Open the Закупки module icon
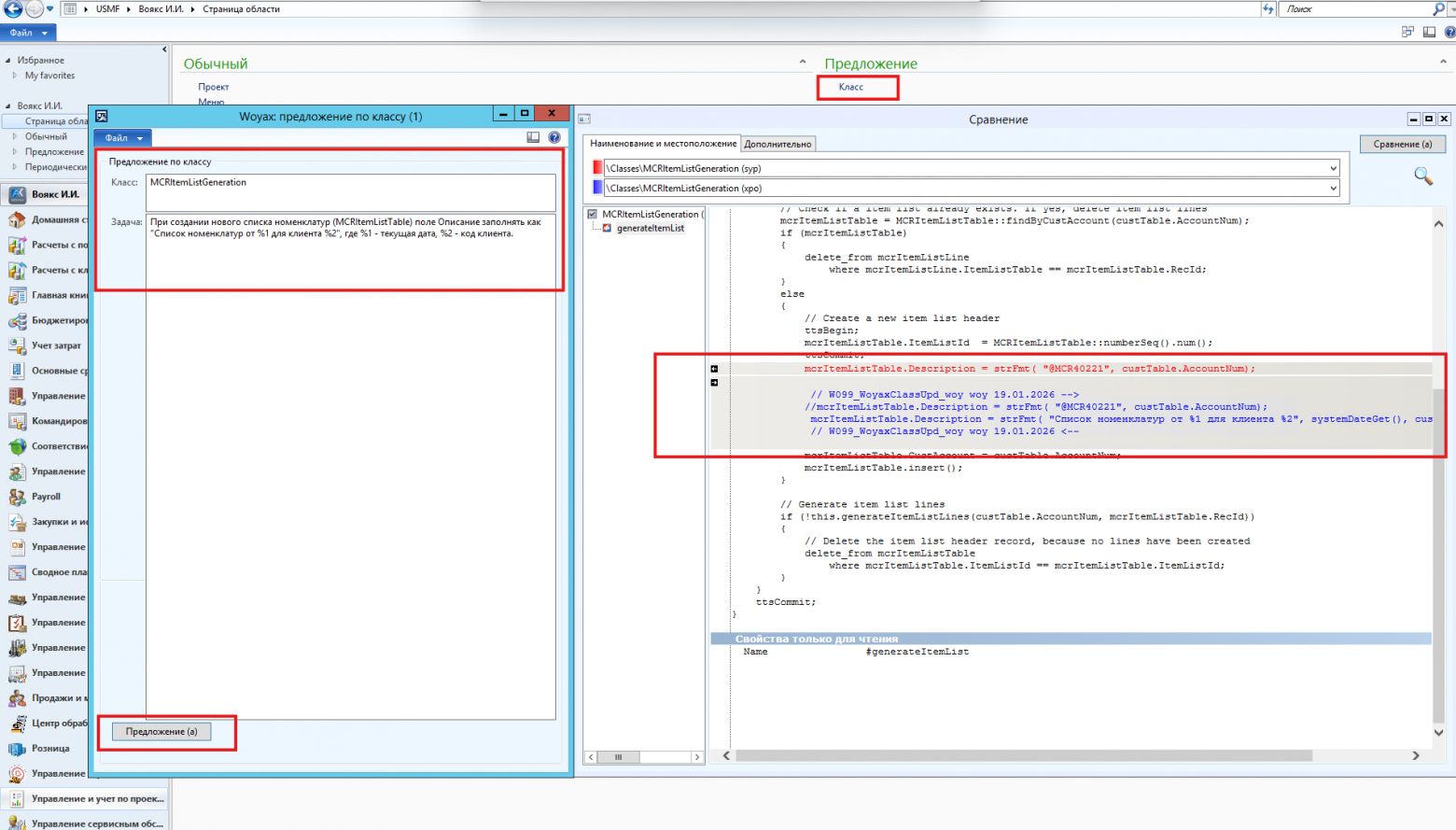The image size is (1456, 830). tap(17, 522)
